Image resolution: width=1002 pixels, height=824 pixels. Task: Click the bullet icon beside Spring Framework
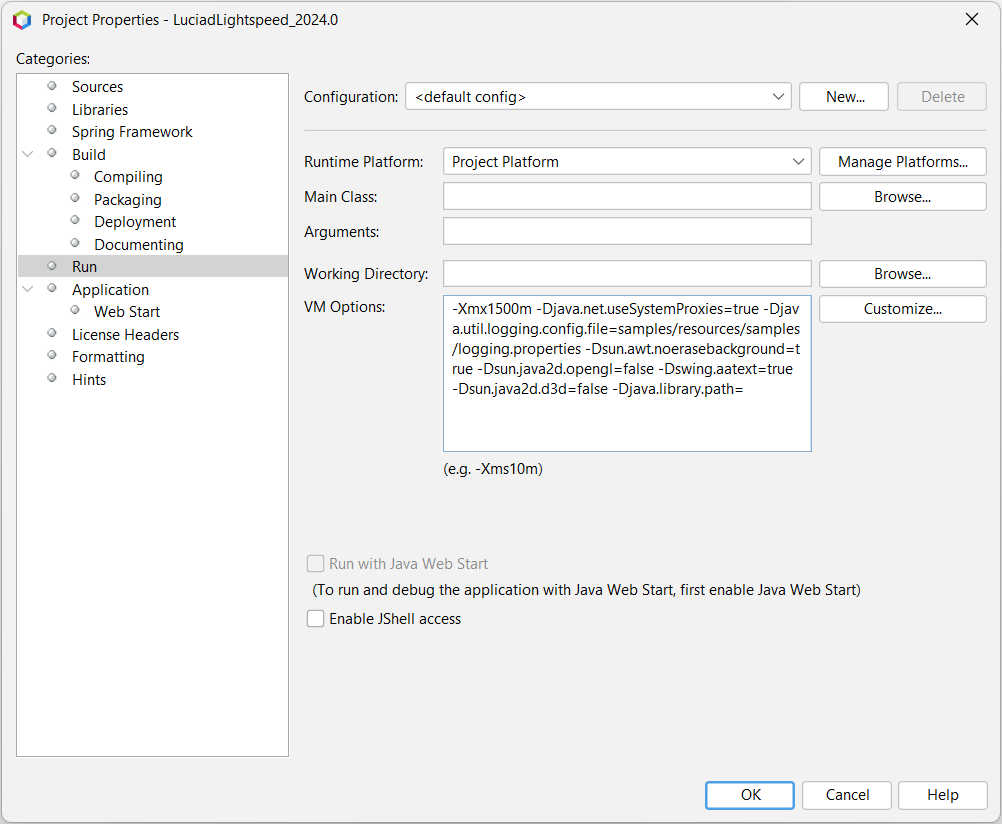(52, 130)
